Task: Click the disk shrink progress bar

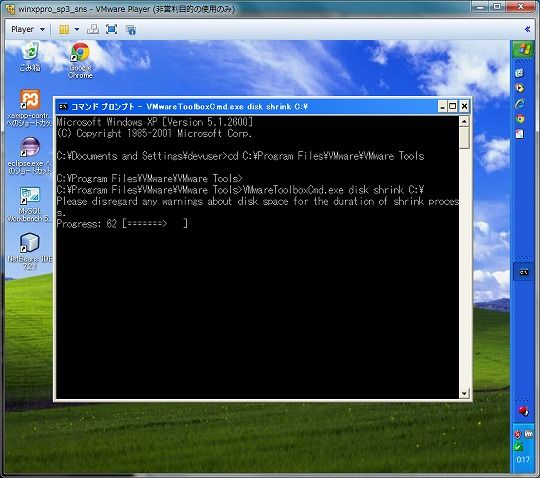Action: pos(155,224)
